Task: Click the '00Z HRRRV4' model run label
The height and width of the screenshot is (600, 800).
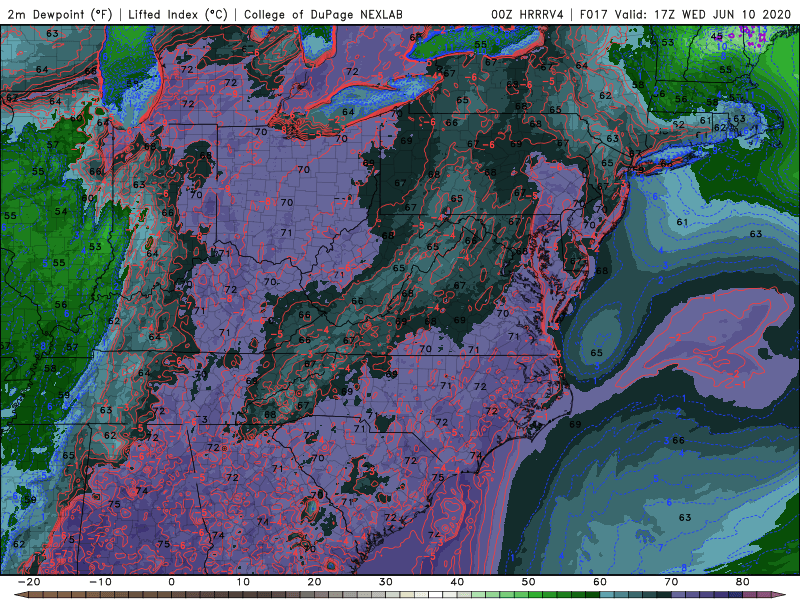Action: tap(527, 14)
